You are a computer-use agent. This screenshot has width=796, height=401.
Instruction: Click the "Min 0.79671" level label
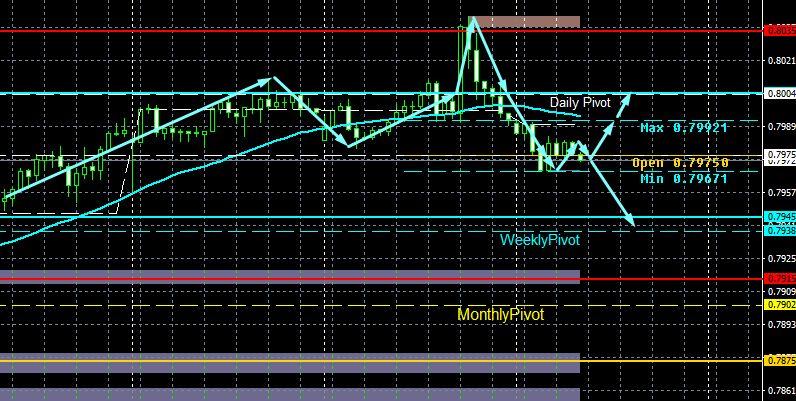click(x=684, y=179)
